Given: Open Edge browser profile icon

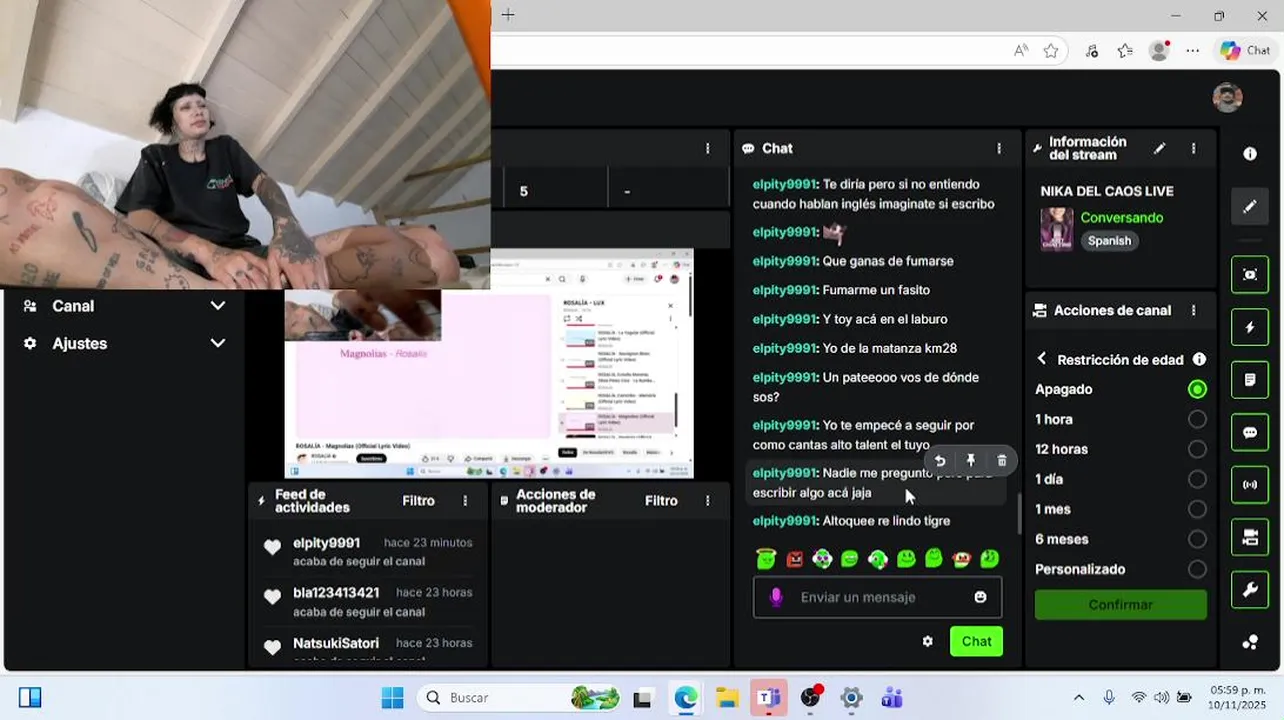Looking at the screenshot, I should 1159,50.
